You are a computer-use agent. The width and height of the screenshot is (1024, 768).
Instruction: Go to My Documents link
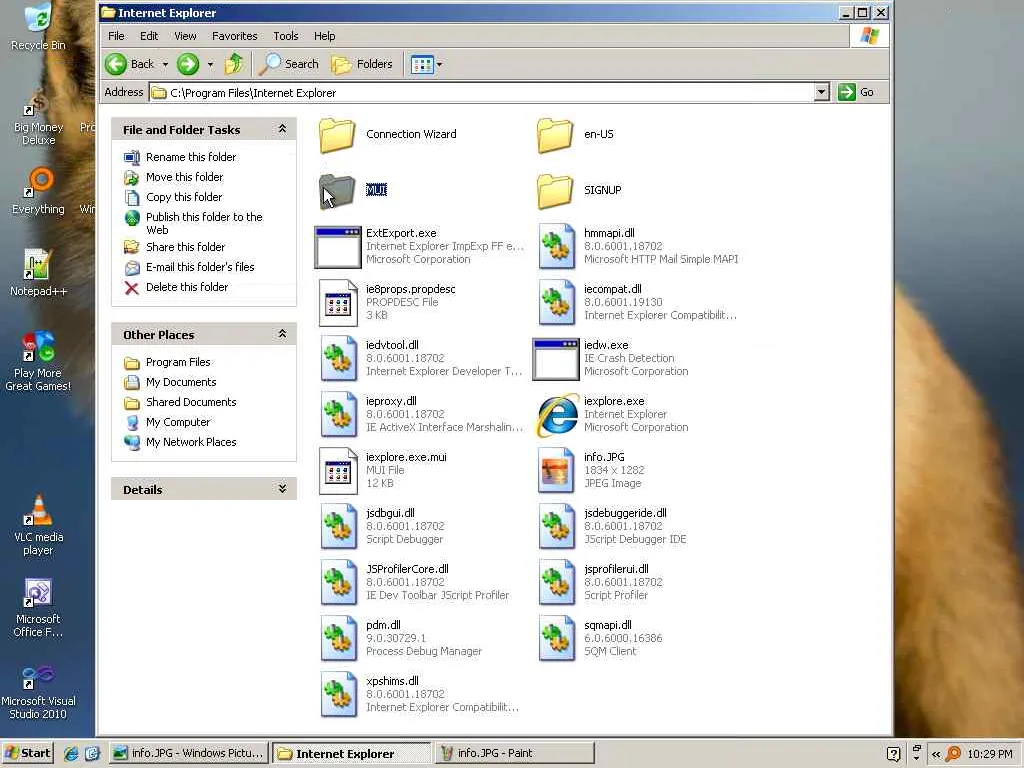(181, 382)
